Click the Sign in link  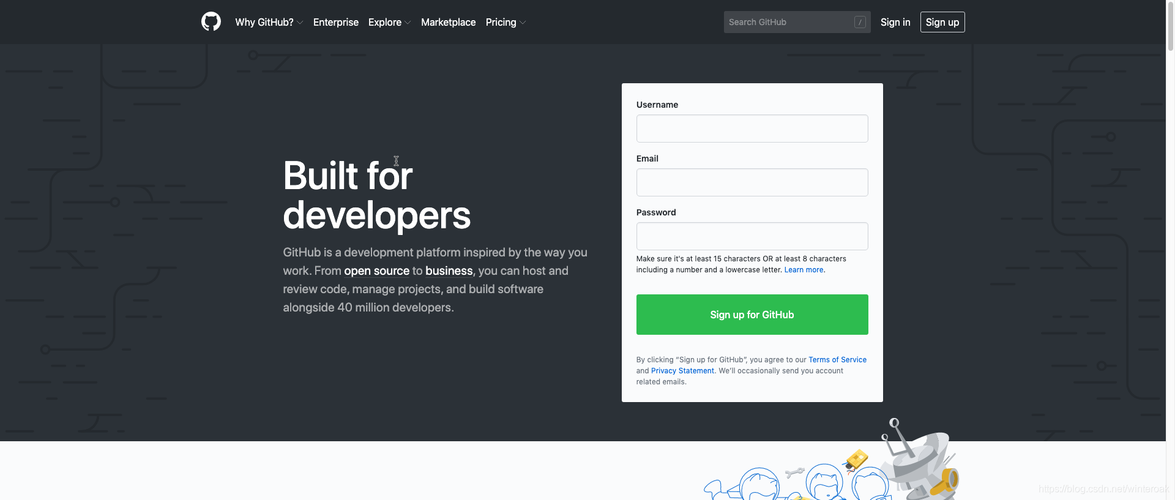pos(895,22)
